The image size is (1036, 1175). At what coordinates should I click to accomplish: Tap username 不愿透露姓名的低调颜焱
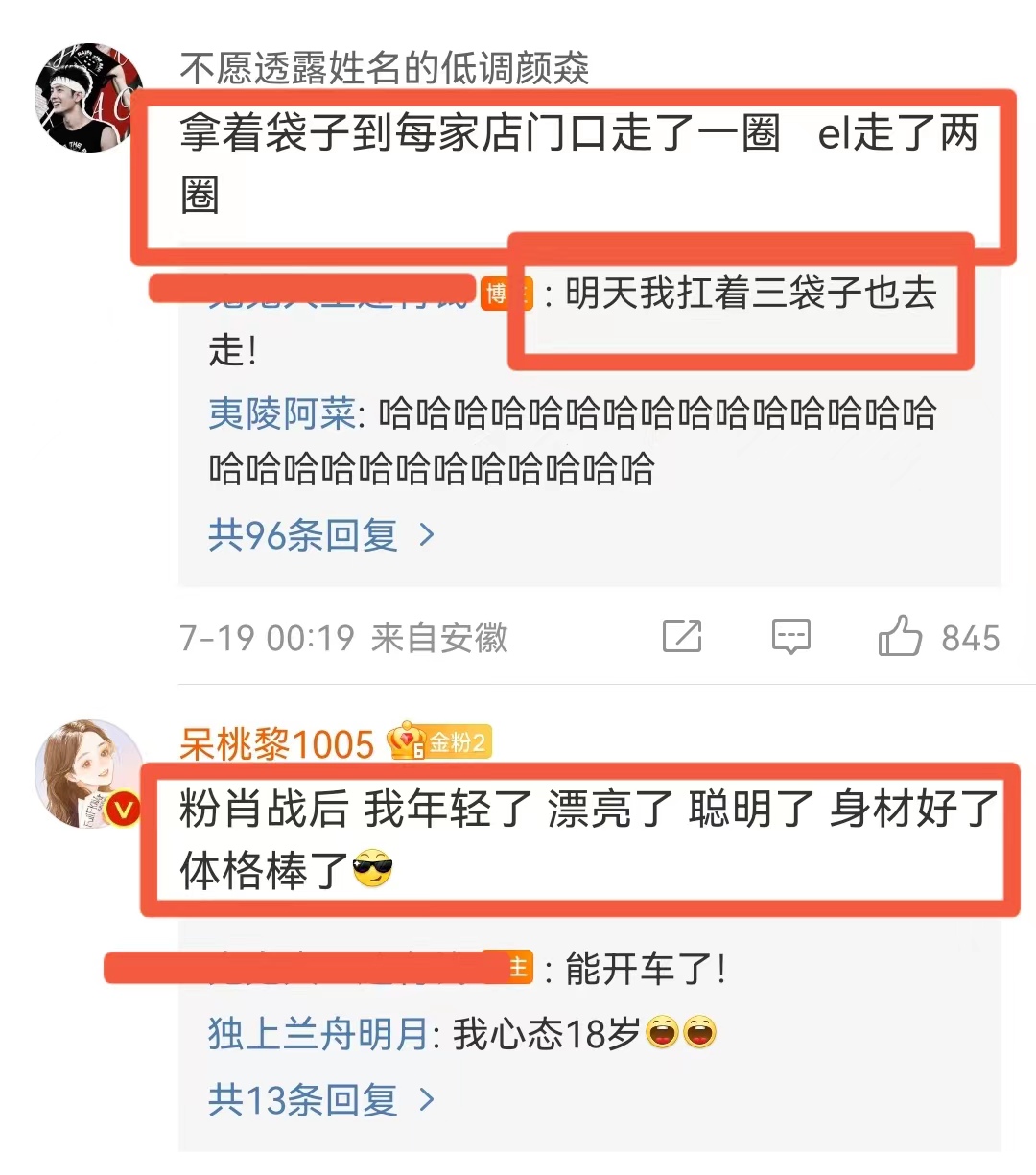point(385,68)
